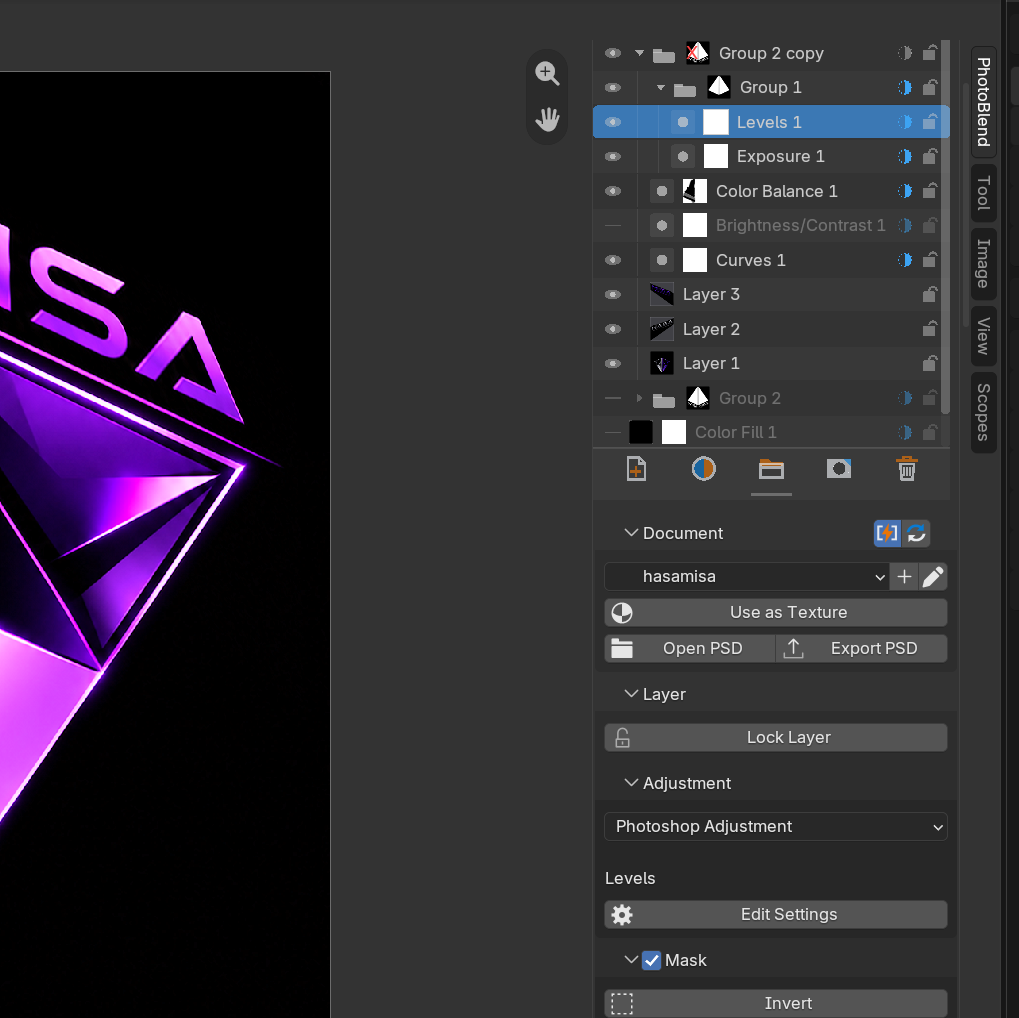Image resolution: width=1019 pixels, height=1018 pixels.
Task: Toggle lock icon on Curves 1 row
Action: coord(930,260)
